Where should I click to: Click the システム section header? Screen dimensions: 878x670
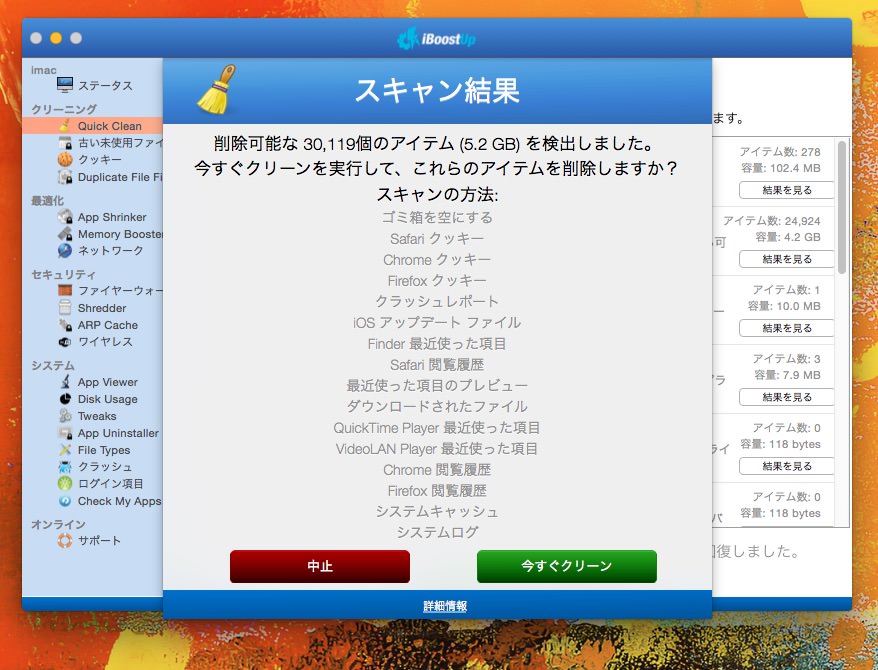53,366
